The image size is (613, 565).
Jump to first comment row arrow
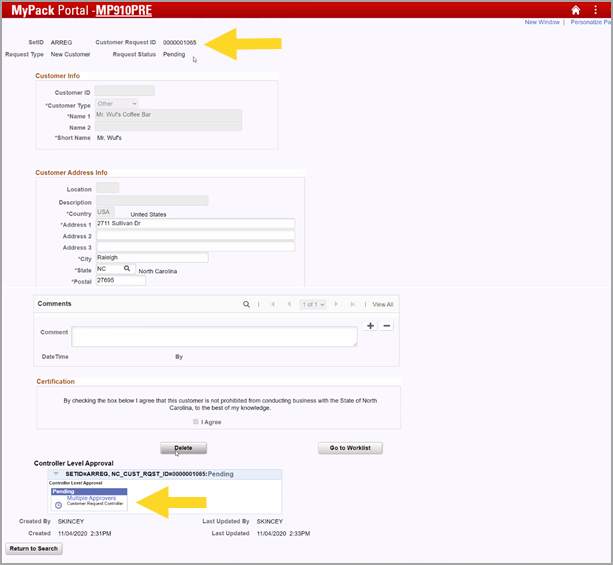272,304
